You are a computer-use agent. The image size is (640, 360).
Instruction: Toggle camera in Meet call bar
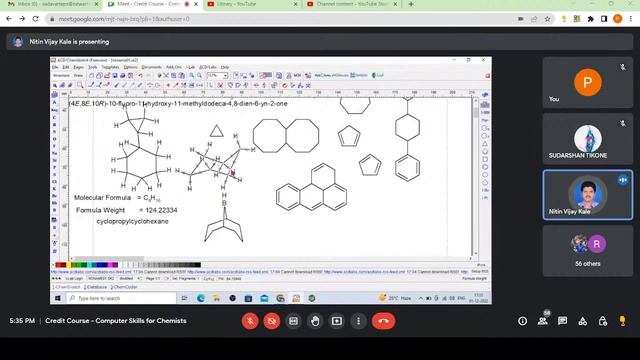272,321
